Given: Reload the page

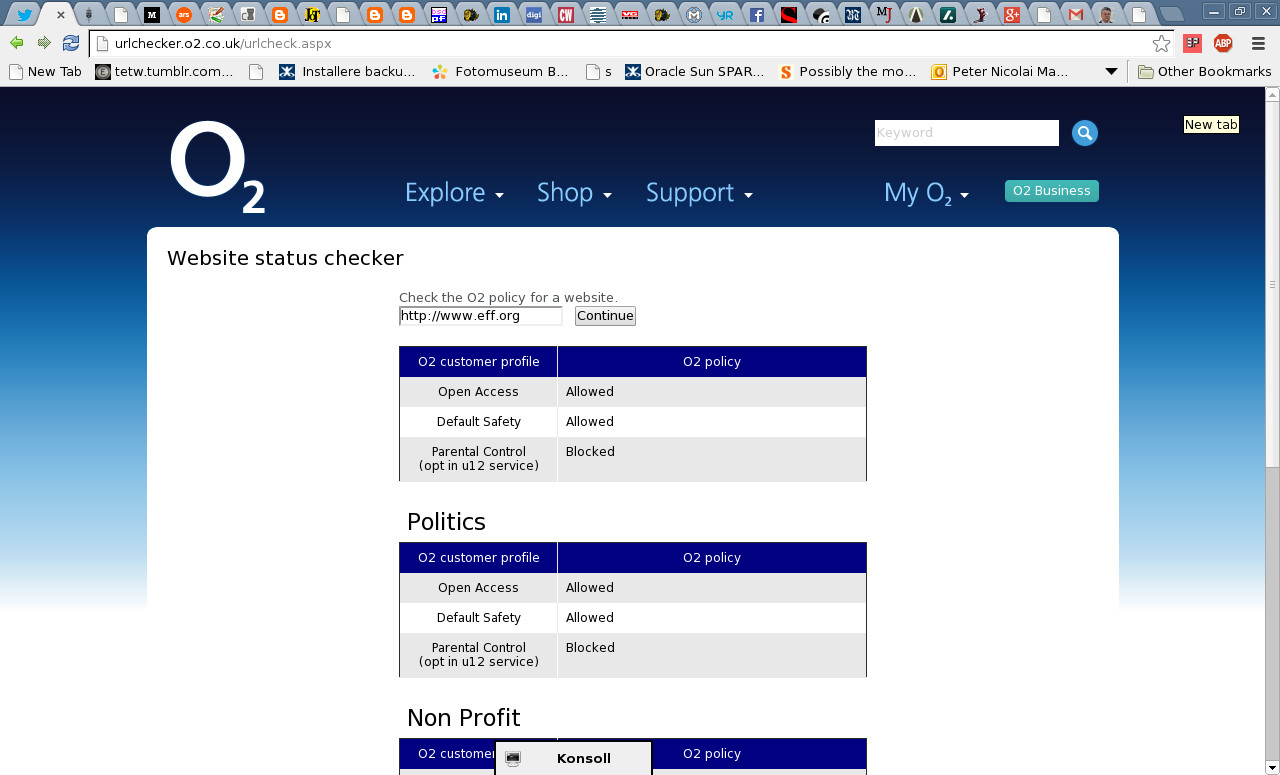Looking at the screenshot, I should coord(71,43).
